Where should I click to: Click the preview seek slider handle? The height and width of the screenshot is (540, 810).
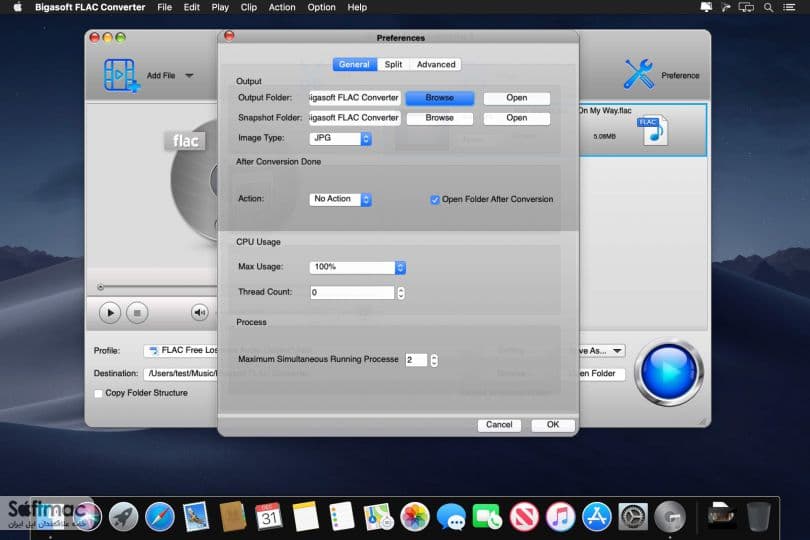101,287
